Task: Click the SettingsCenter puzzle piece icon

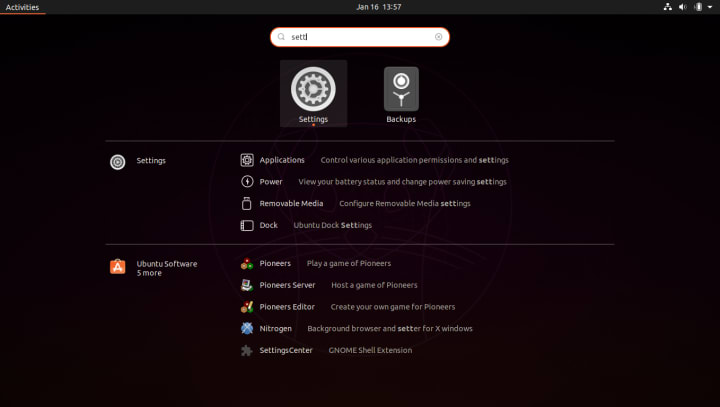Action: pos(247,350)
